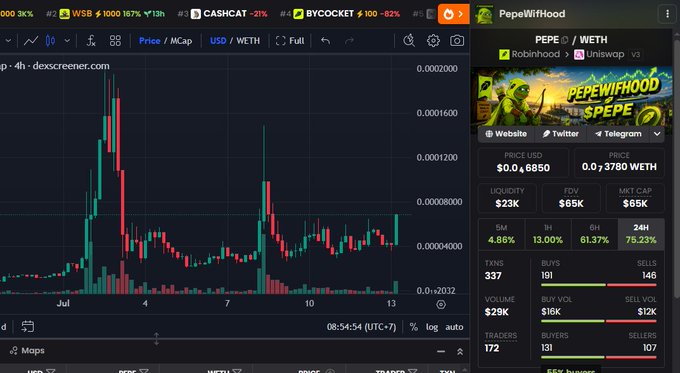The image size is (680, 373).
Task: Click the PepeWifHood frog avatar icon
Action: pos(484,14)
